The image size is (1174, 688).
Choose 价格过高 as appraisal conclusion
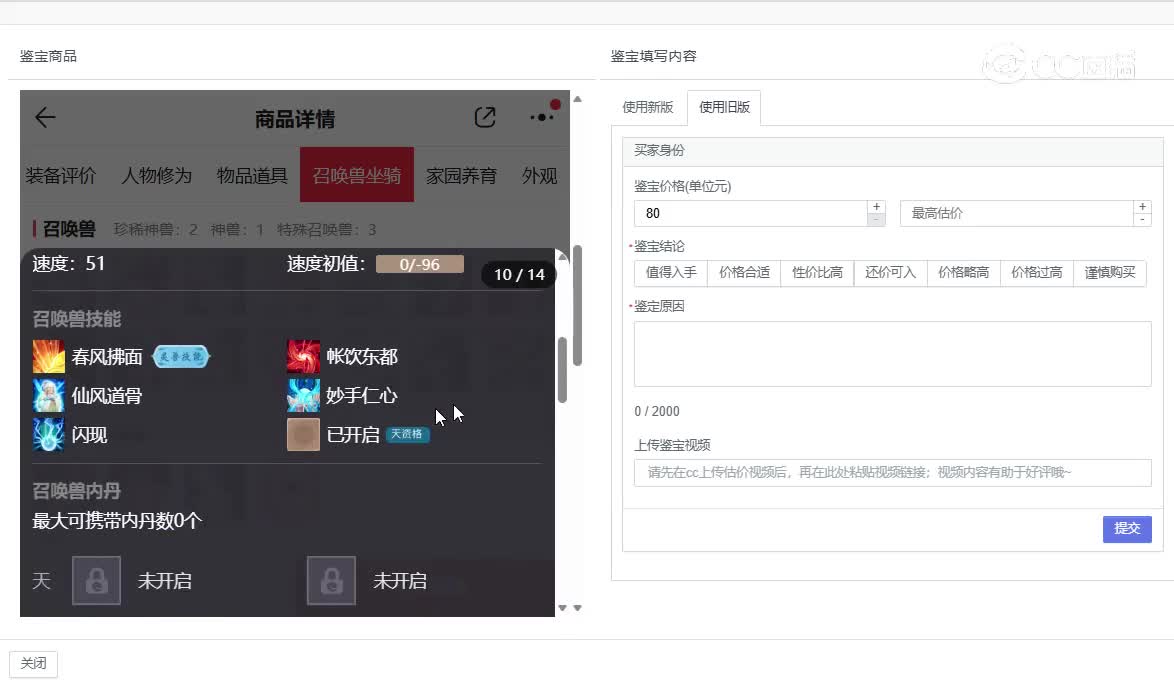click(1037, 273)
